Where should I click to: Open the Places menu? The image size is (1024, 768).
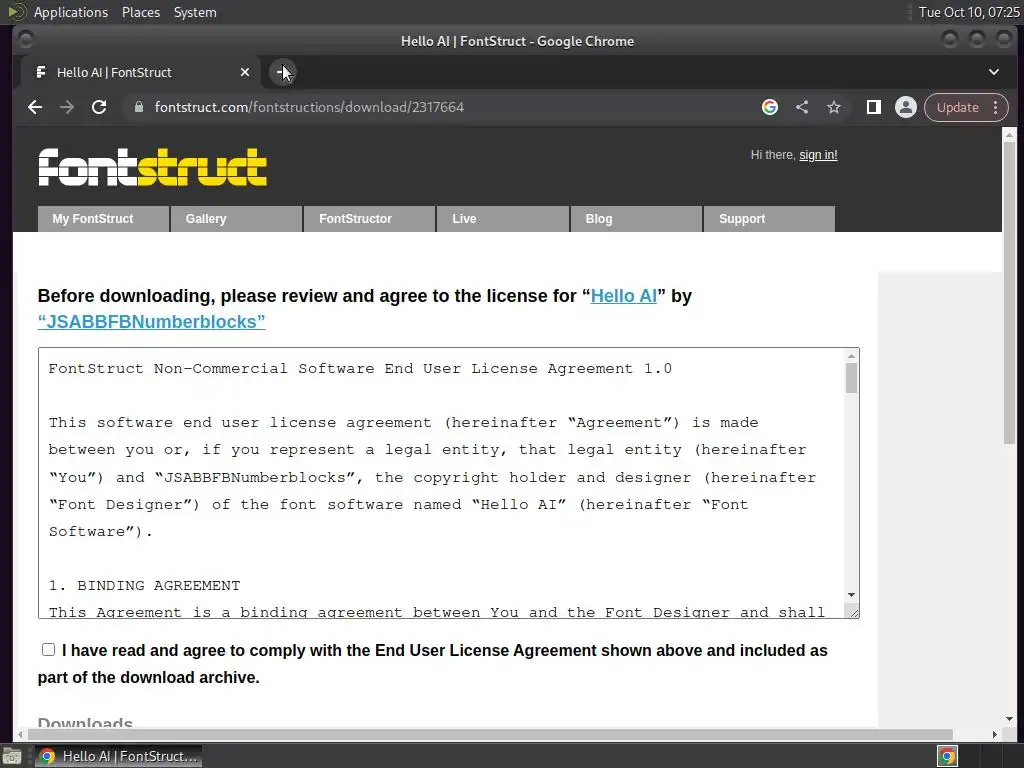[141, 12]
